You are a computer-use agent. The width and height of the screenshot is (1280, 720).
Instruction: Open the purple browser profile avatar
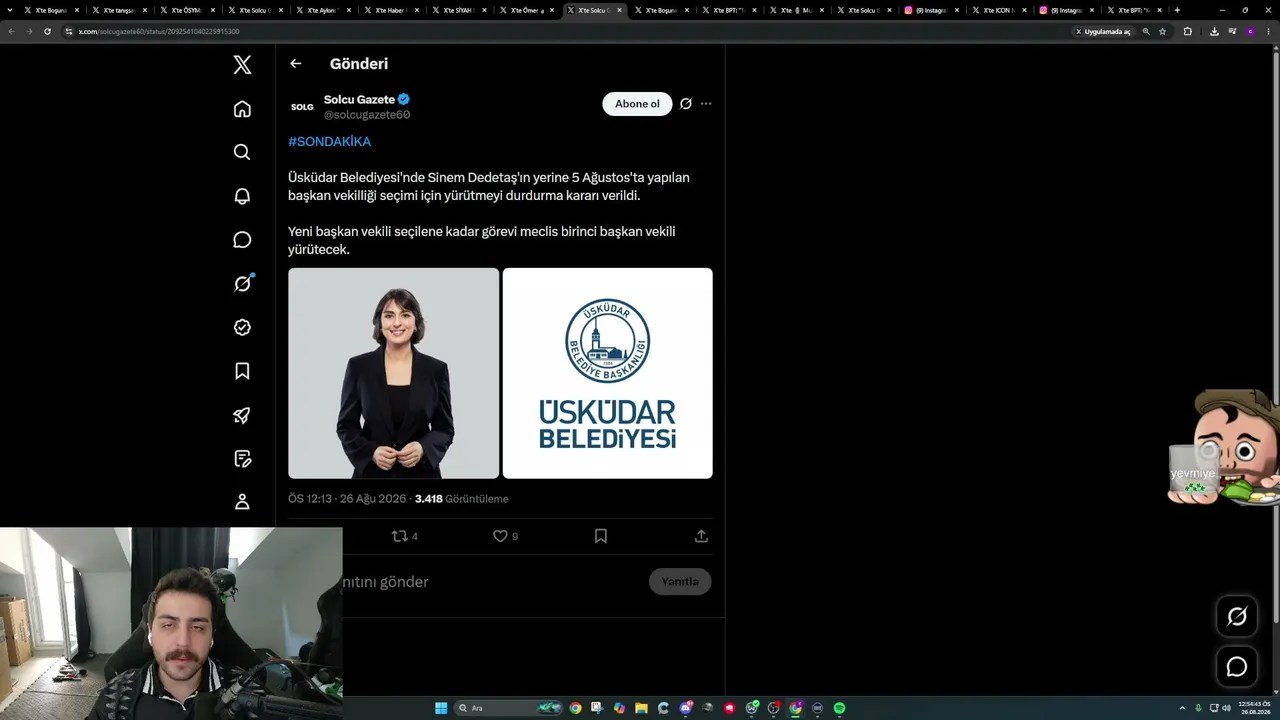pos(1250,31)
